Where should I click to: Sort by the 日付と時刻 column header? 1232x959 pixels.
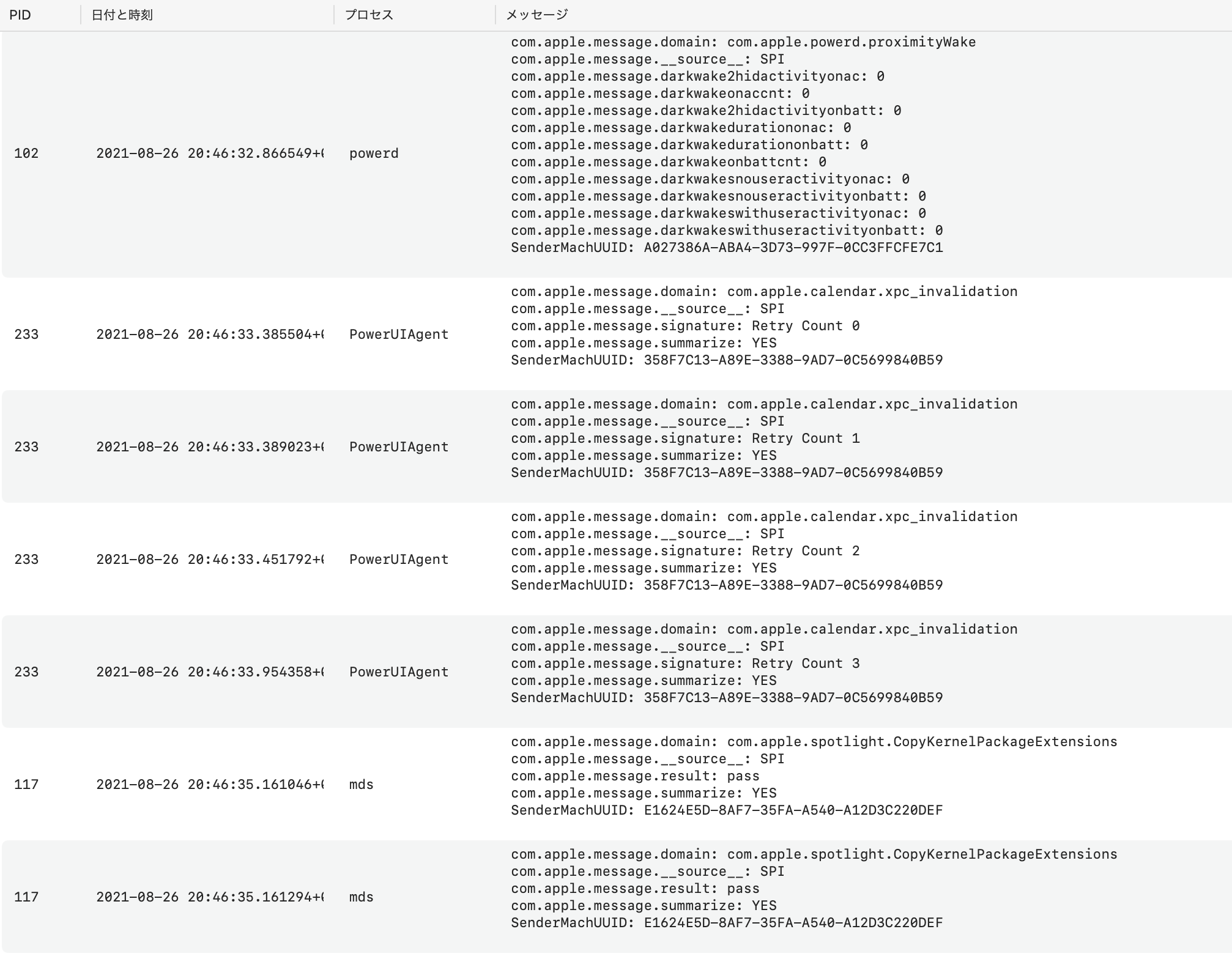click(122, 15)
